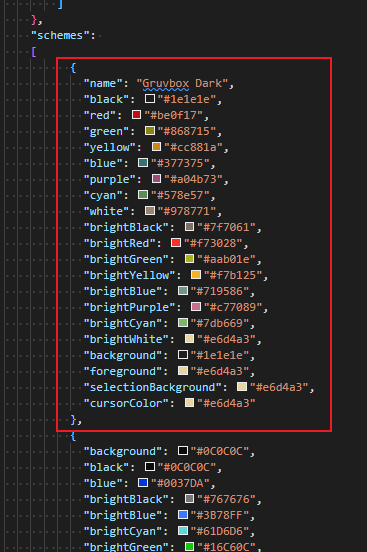Viewport: 367px width, 552px height.
Task: Click the "brightYellow" key text
Action: coord(129,275)
